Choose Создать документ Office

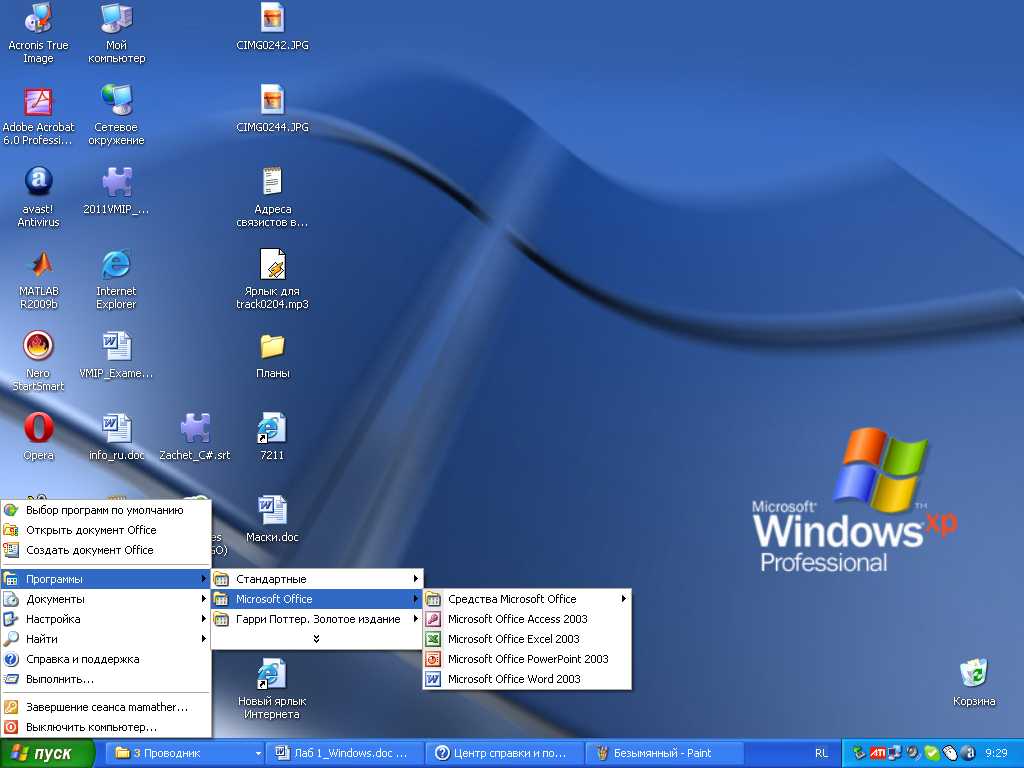click(x=106, y=551)
